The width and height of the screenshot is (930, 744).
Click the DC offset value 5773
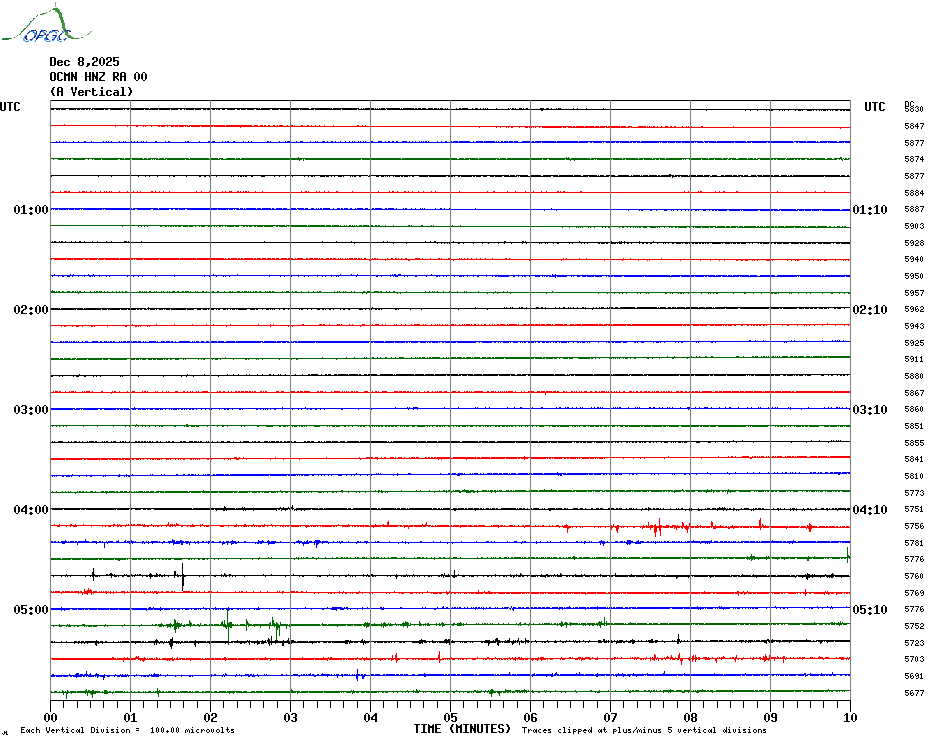914,493
